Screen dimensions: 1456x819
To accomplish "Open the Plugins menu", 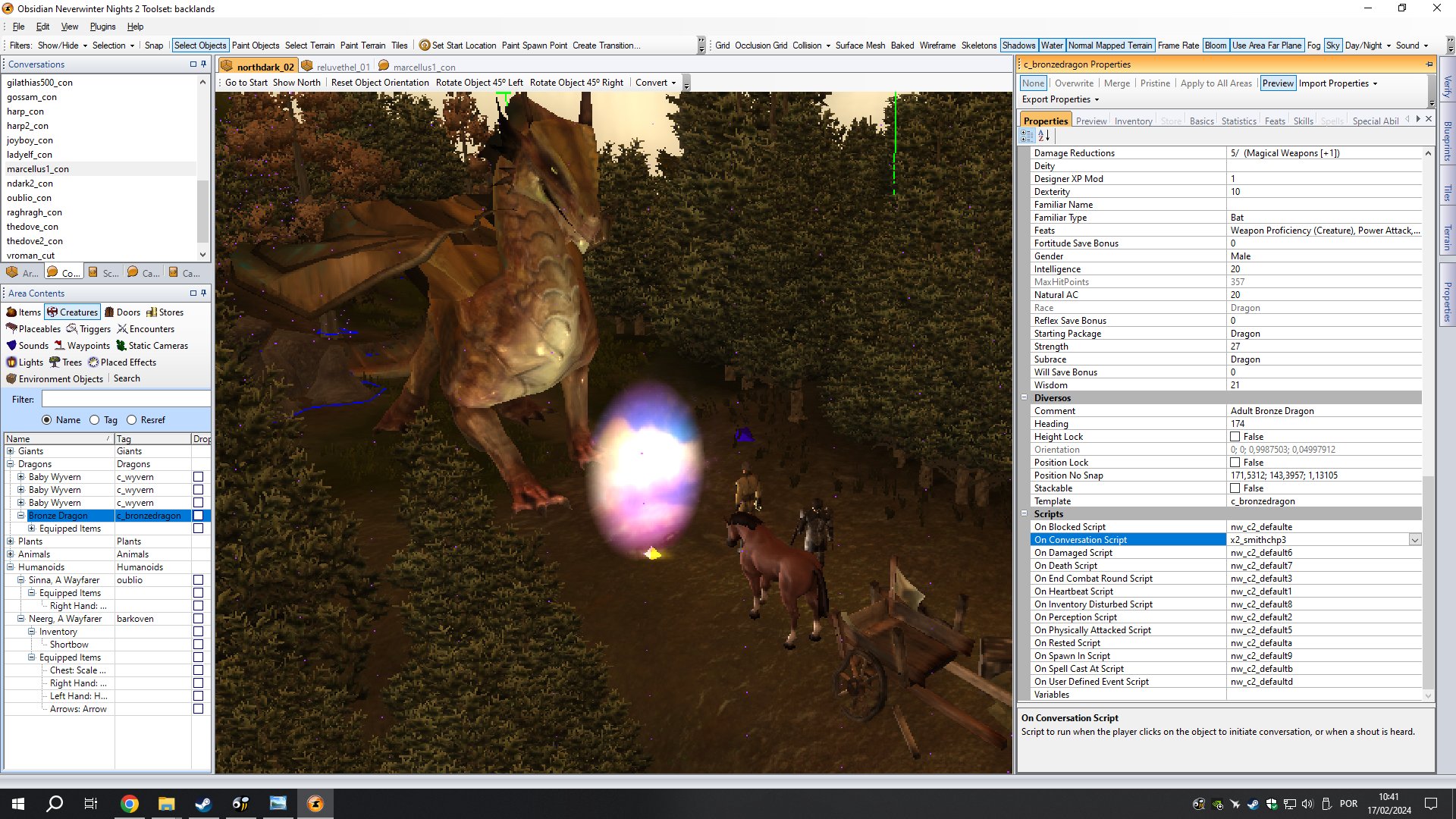I will (102, 27).
